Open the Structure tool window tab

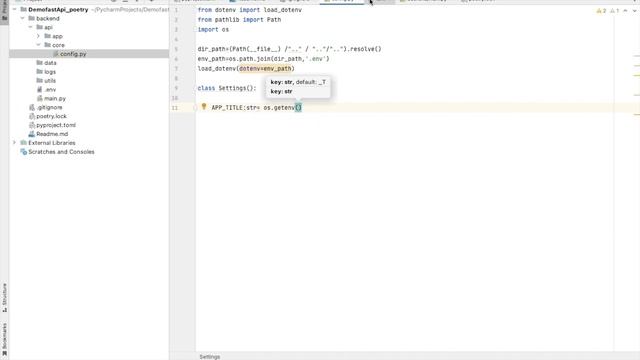(x=4, y=298)
